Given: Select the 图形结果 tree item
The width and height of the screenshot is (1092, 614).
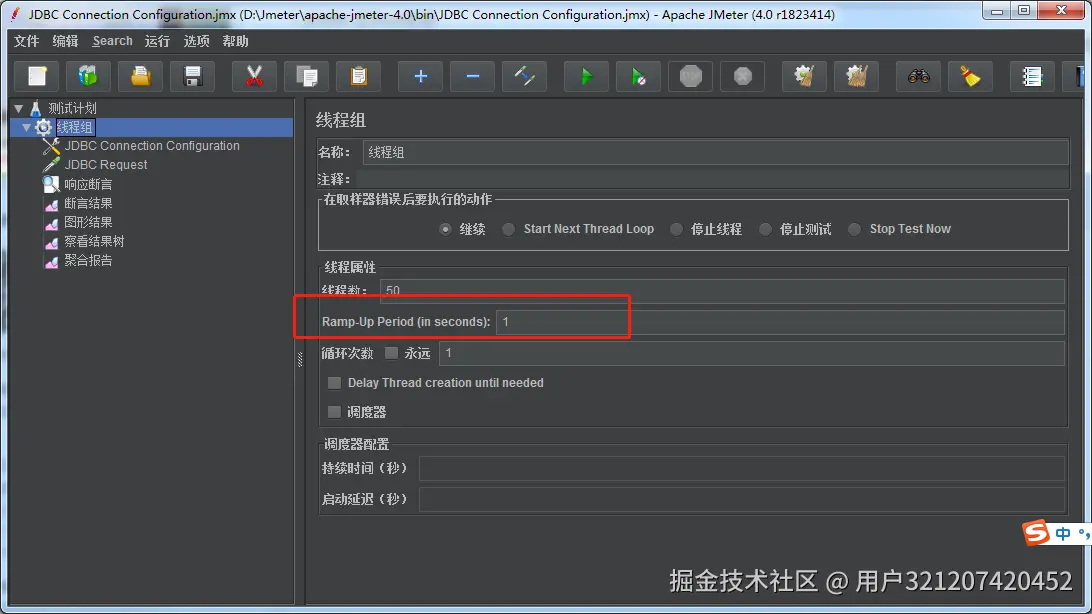Looking at the screenshot, I should point(88,222).
